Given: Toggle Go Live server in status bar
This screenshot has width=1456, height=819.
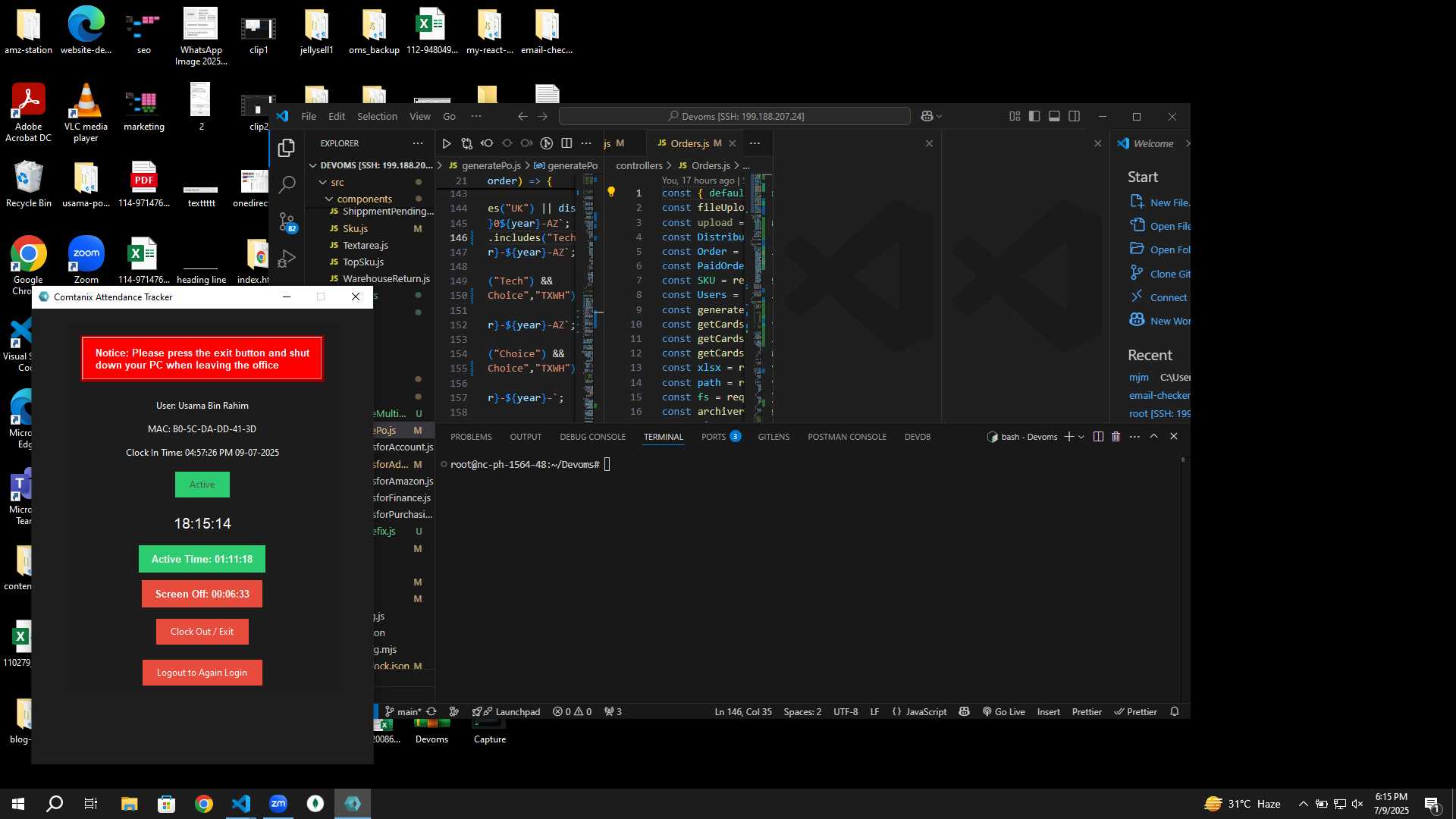Looking at the screenshot, I should pyautogui.click(x=1004, y=712).
